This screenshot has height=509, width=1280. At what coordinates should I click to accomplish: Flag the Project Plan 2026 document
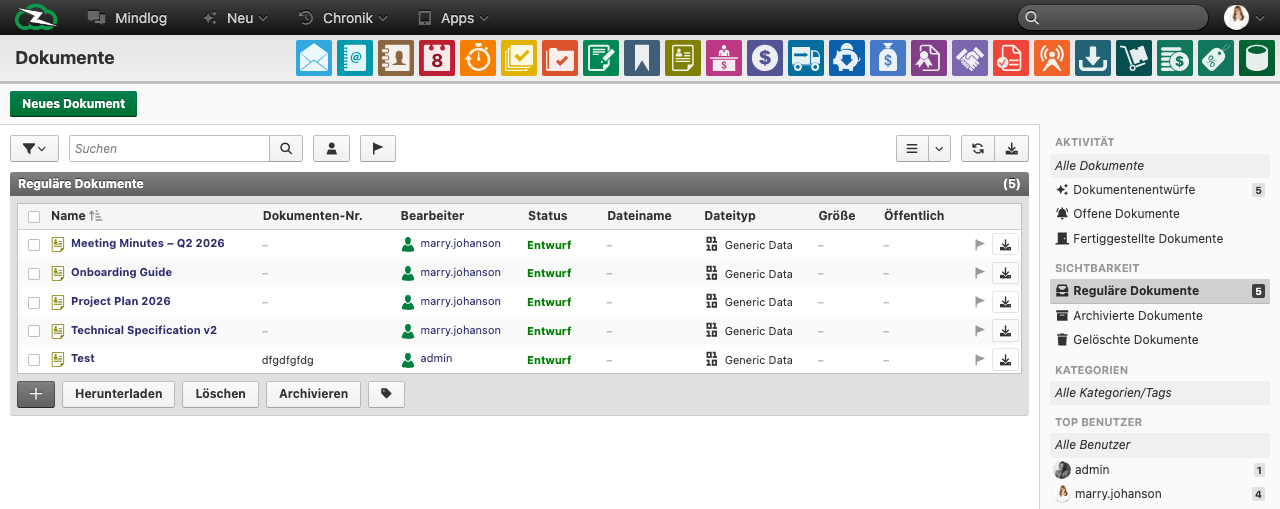click(980, 302)
